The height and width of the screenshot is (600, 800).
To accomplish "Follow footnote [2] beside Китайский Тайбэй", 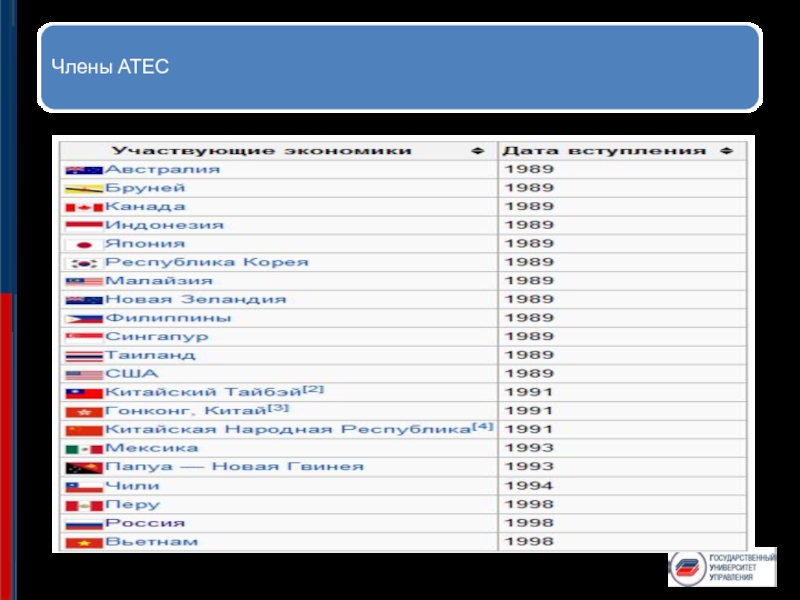I will (313, 389).
